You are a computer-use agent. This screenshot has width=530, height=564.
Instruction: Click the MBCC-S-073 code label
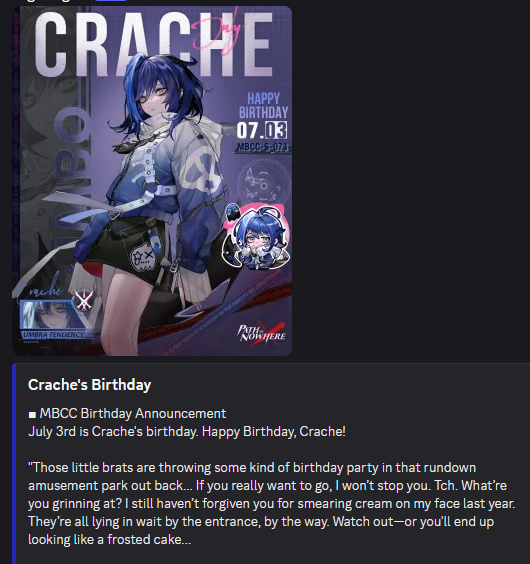click(x=262, y=147)
